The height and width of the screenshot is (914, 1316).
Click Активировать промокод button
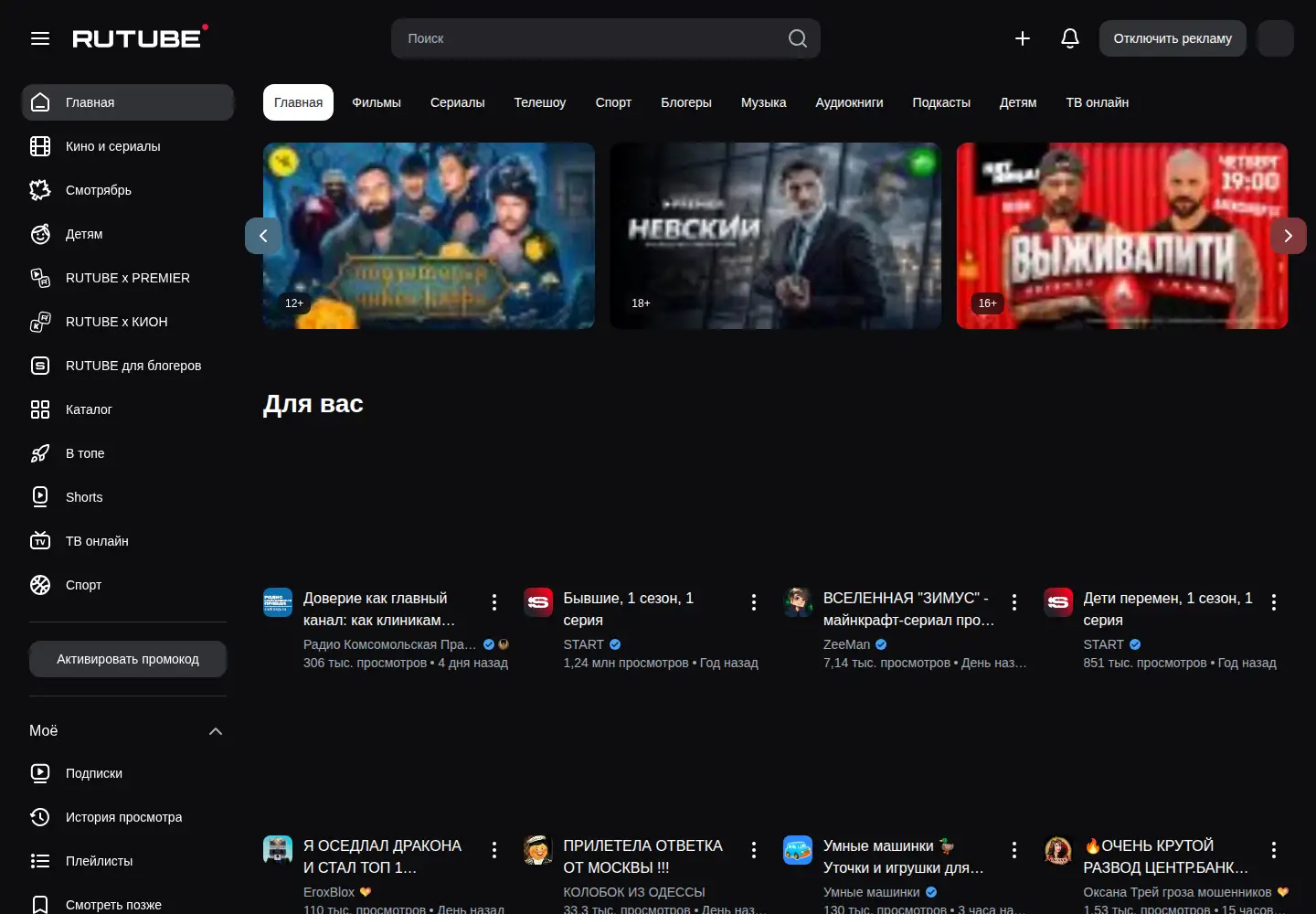[x=128, y=659]
